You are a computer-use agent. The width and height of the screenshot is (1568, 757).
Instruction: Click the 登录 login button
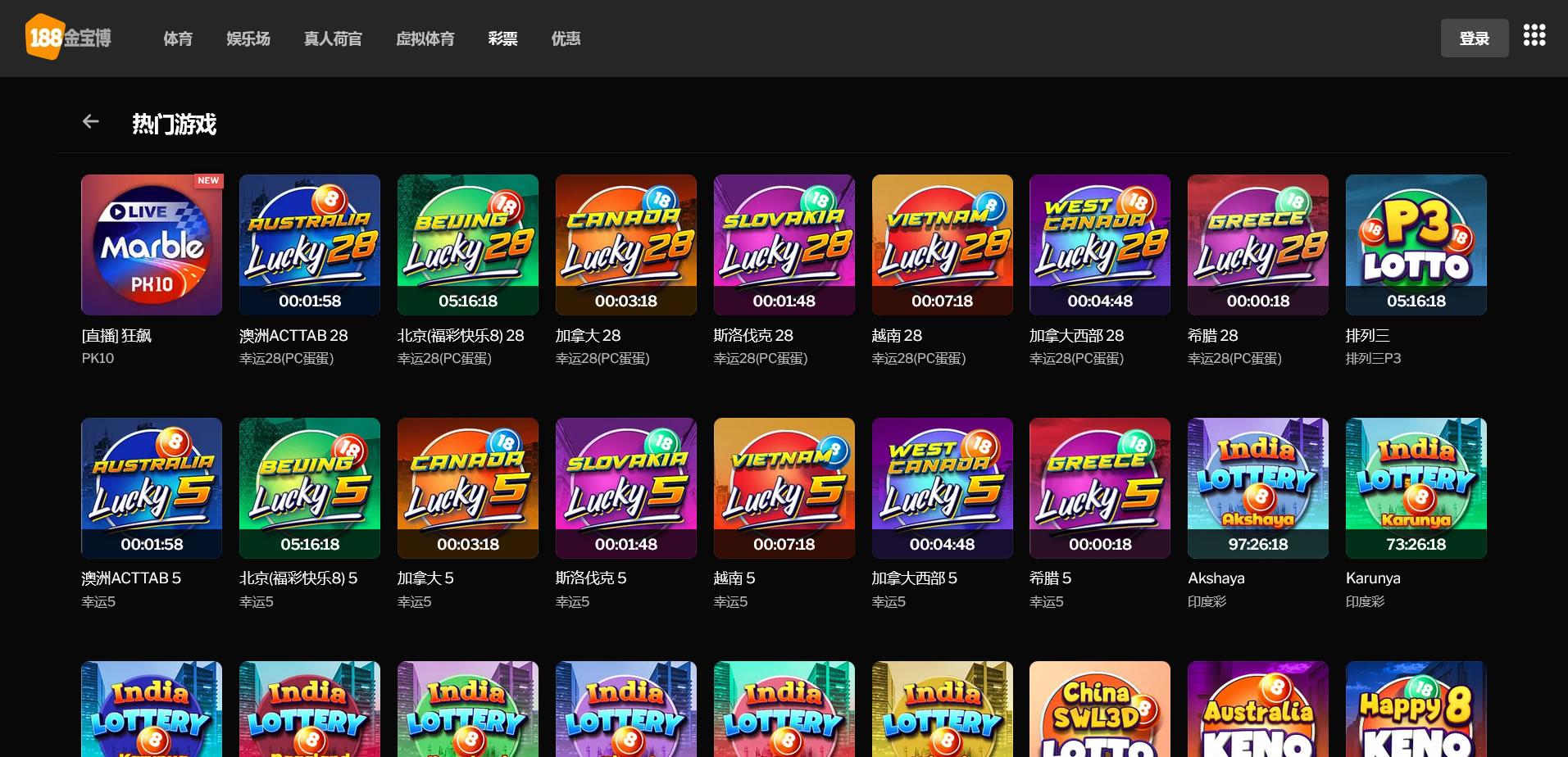tap(1475, 39)
